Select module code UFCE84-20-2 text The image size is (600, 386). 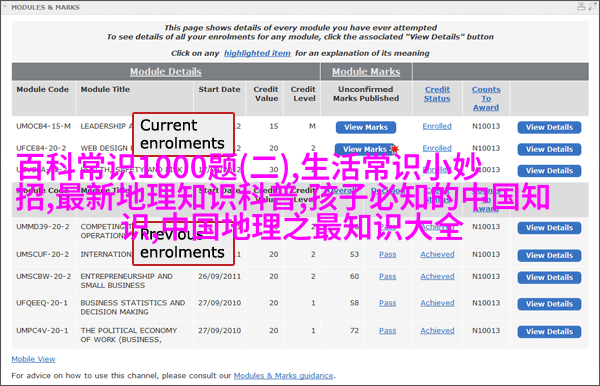pos(41,148)
